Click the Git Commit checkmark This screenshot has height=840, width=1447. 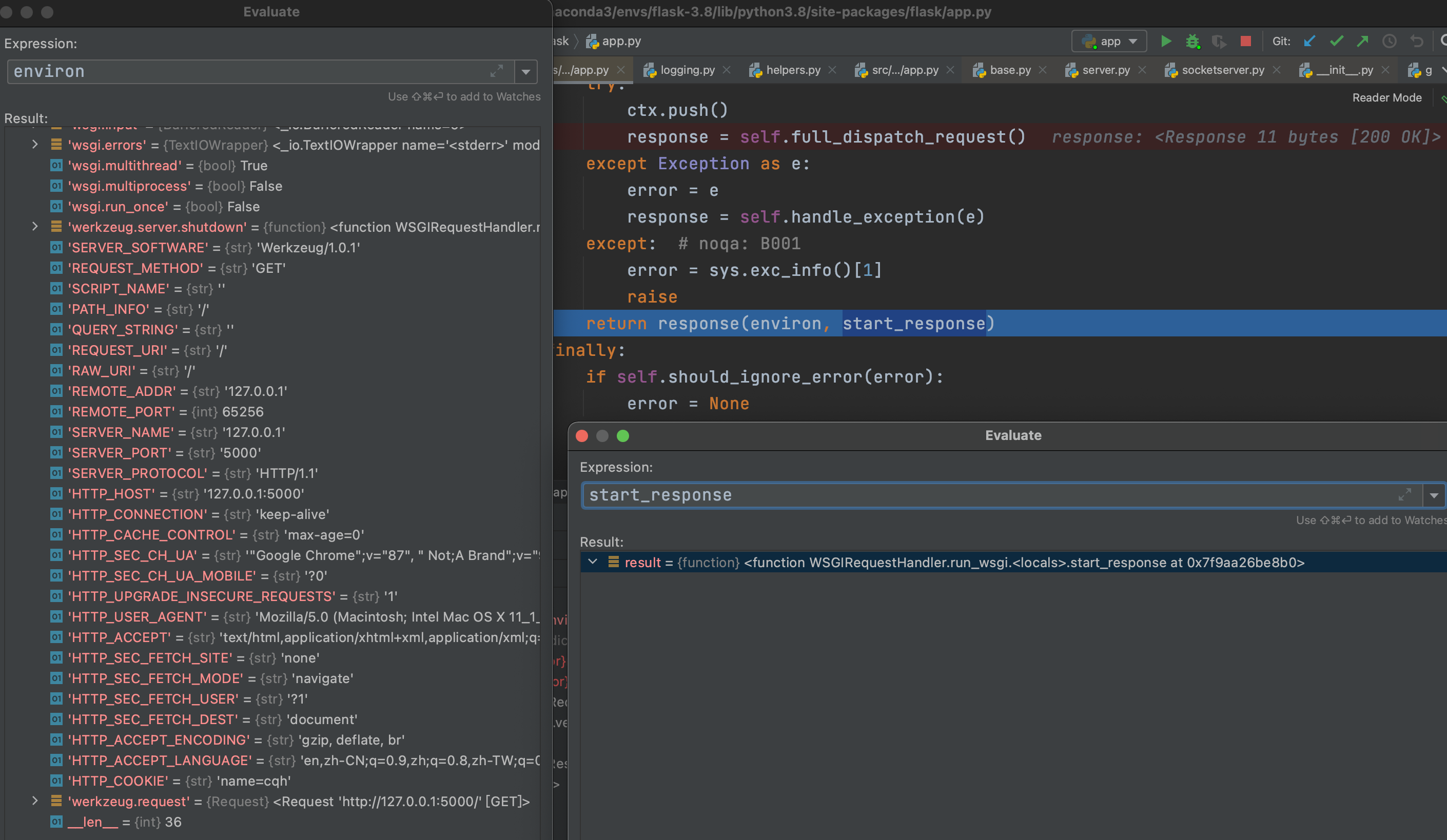[1336, 42]
